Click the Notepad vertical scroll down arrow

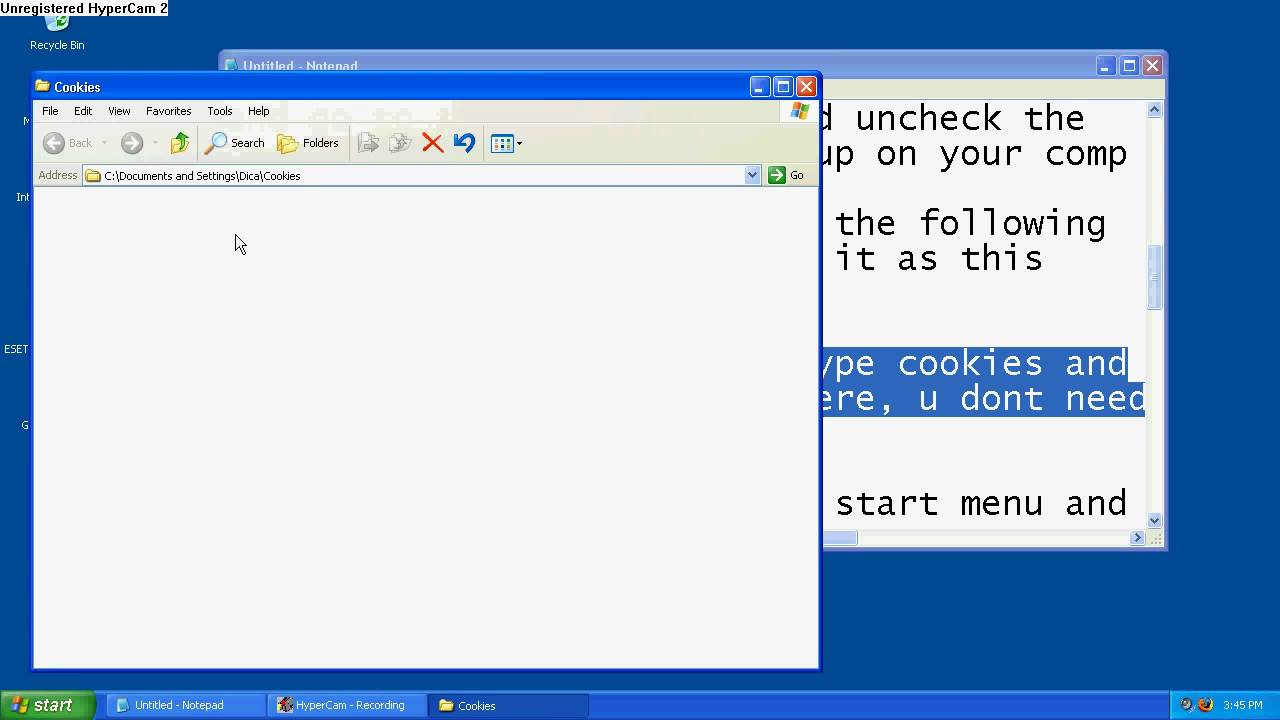pos(1154,520)
